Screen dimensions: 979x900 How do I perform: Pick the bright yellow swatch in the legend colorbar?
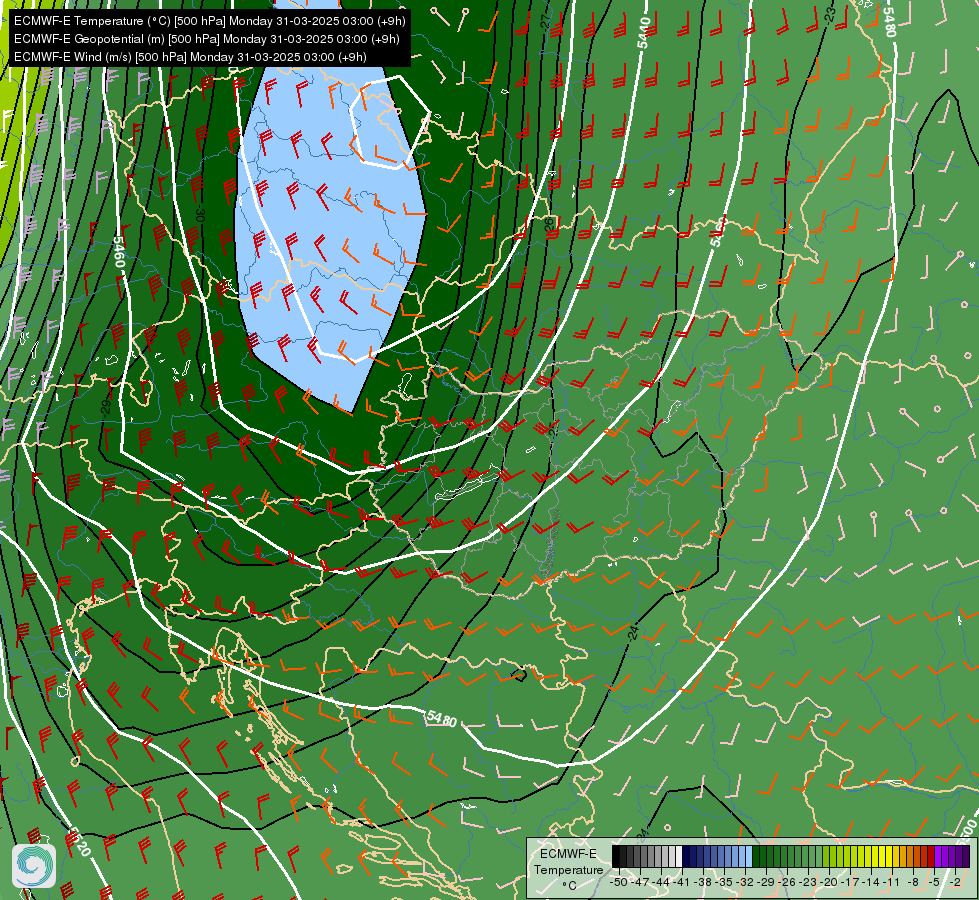point(888,856)
